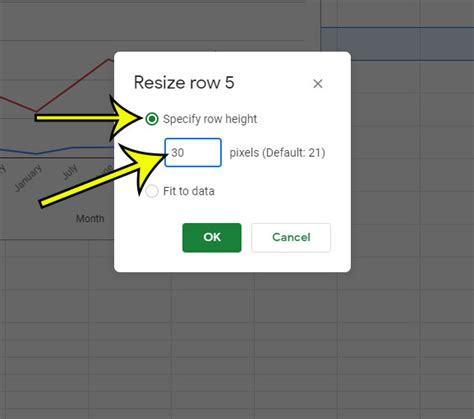Click the Specify row height label text

pos(210,119)
